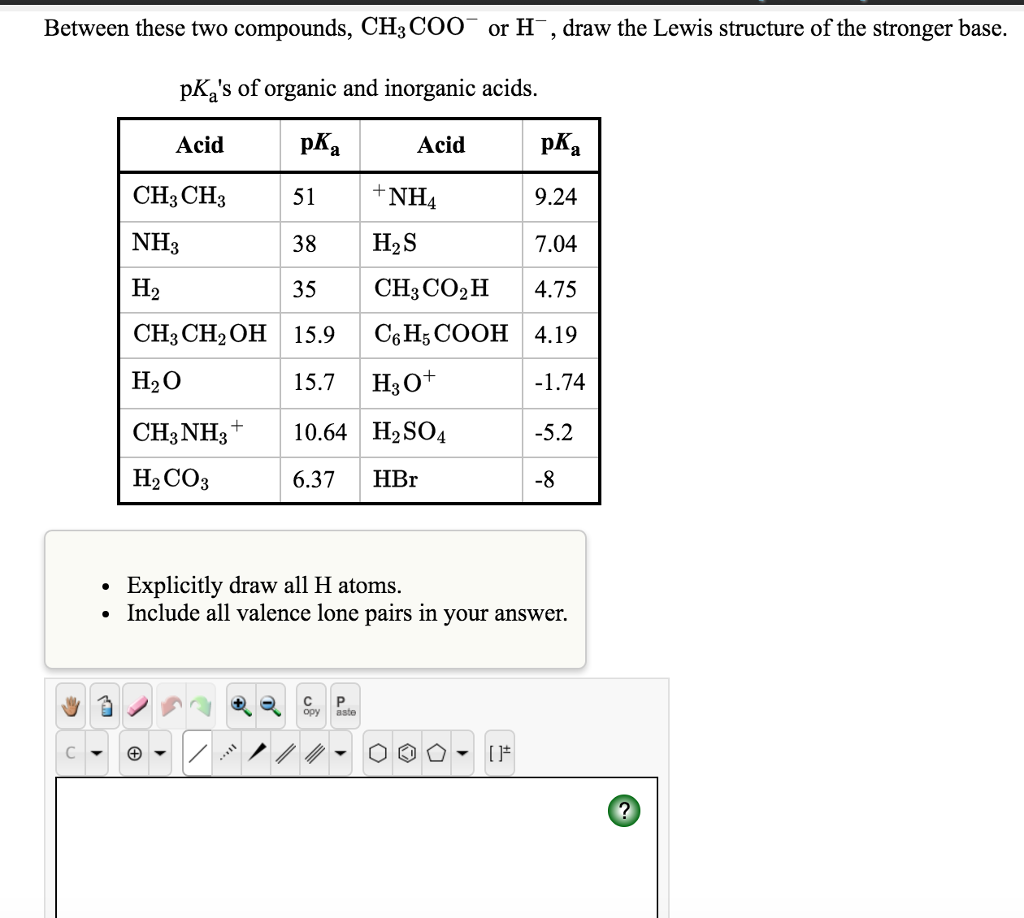Image resolution: width=1024 pixels, height=918 pixels.
Task: Choose the dashed bond tool
Action: [x=228, y=752]
